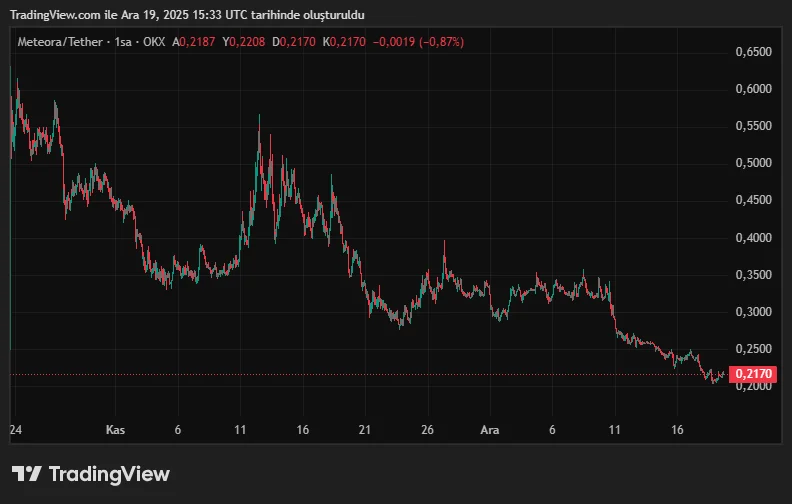Click the 0,4000 price axis label
Image resolution: width=792 pixels, height=504 pixels.
[x=753, y=238]
